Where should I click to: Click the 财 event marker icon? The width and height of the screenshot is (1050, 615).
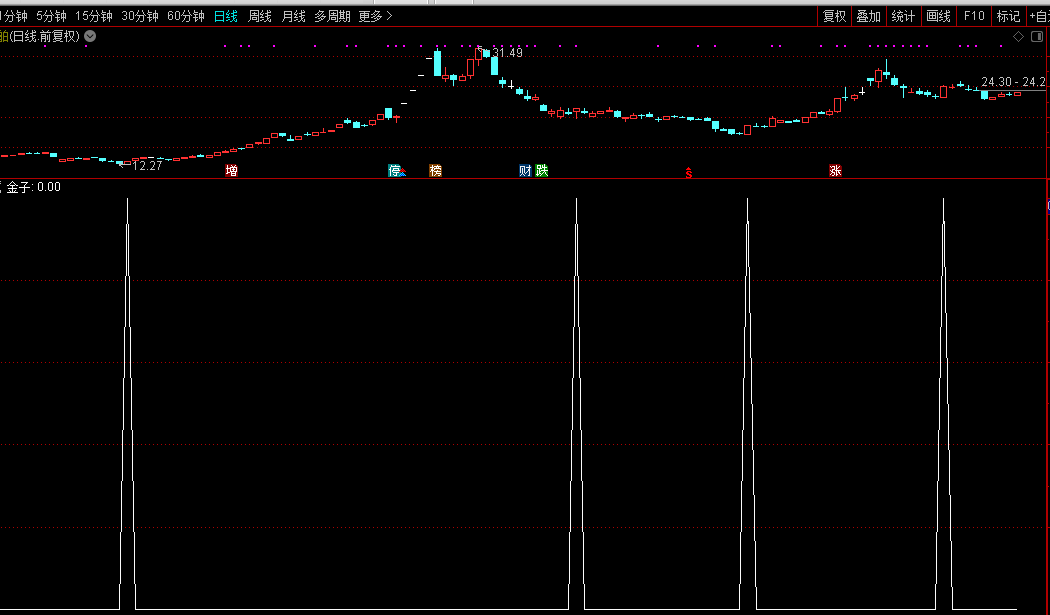pyautogui.click(x=525, y=171)
